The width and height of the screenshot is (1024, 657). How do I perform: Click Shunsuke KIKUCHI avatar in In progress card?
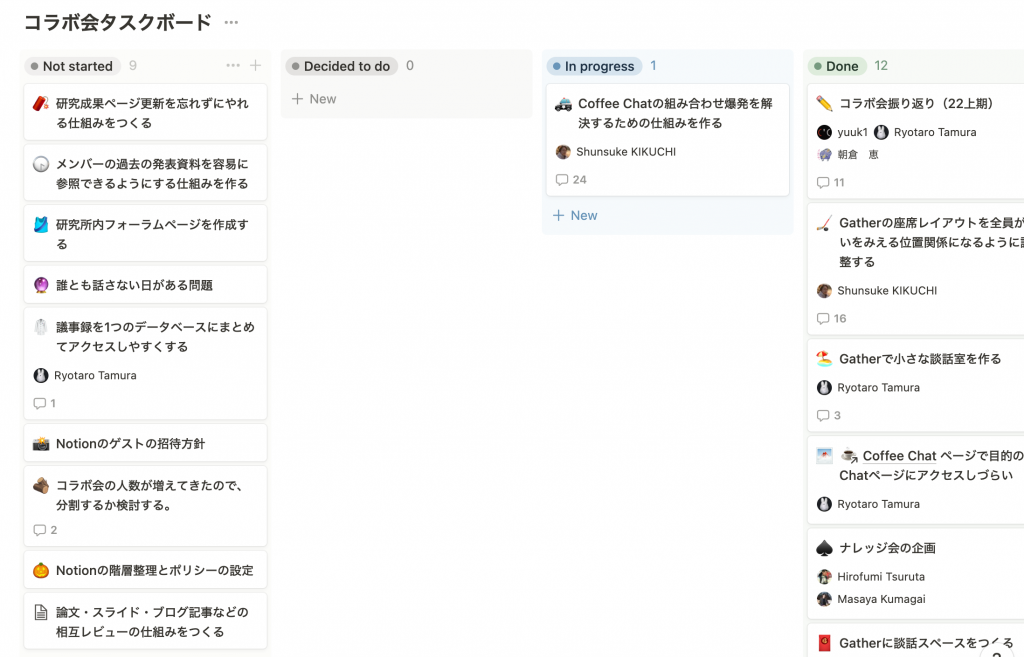(x=563, y=152)
